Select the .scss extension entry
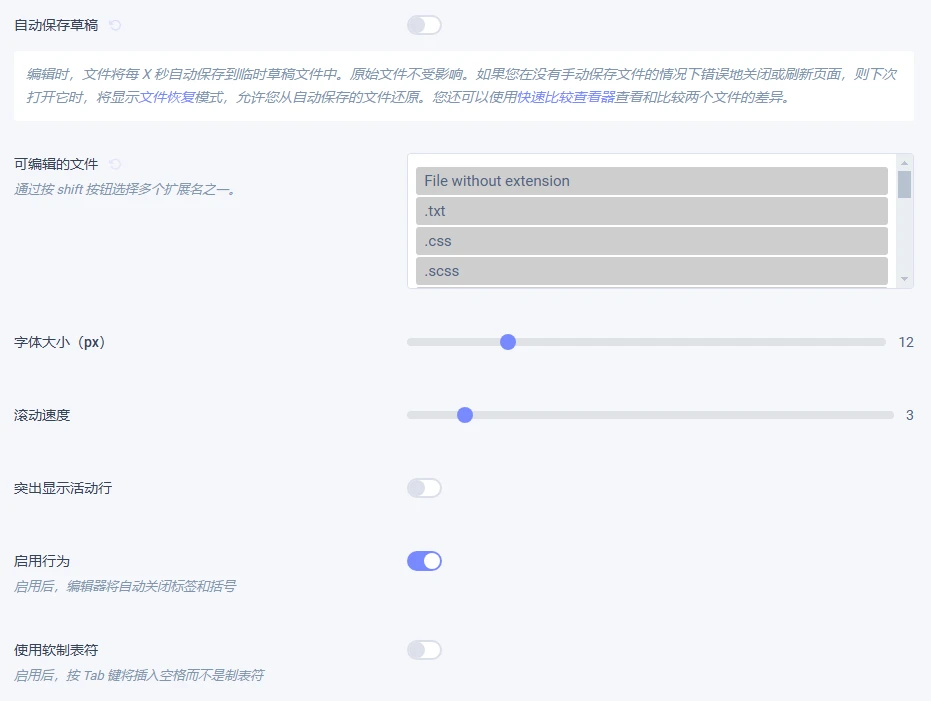The height and width of the screenshot is (701, 931). (x=650, y=270)
